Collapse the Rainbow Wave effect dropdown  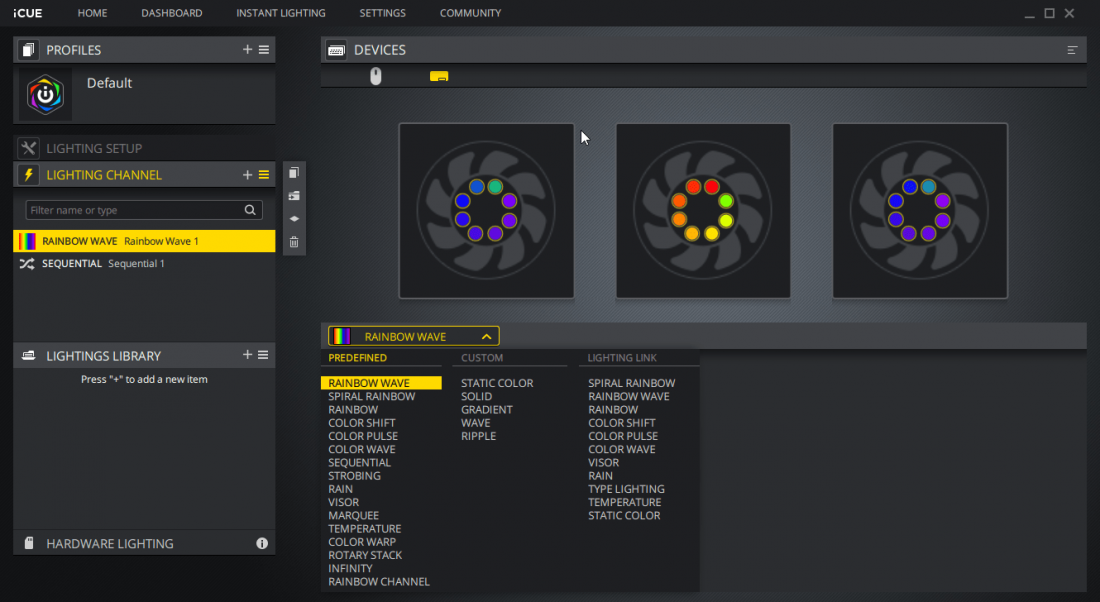486,337
